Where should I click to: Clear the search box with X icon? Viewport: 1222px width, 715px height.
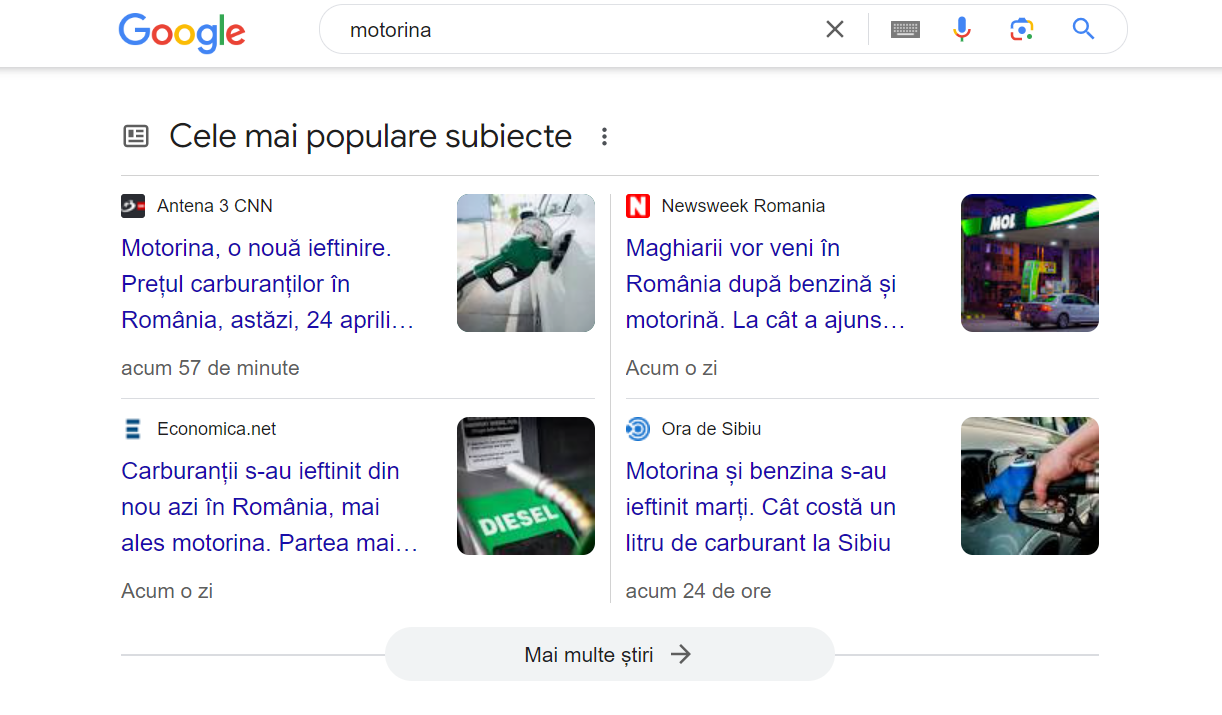pyautogui.click(x=835, y=30)
